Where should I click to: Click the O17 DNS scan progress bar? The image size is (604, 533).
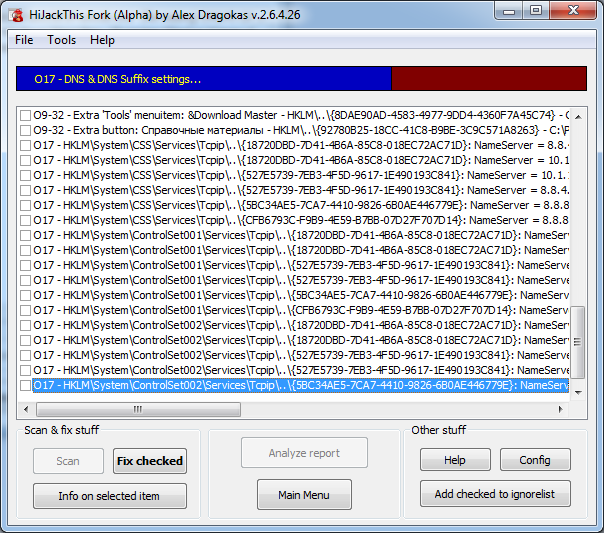[x=301, y=79]
